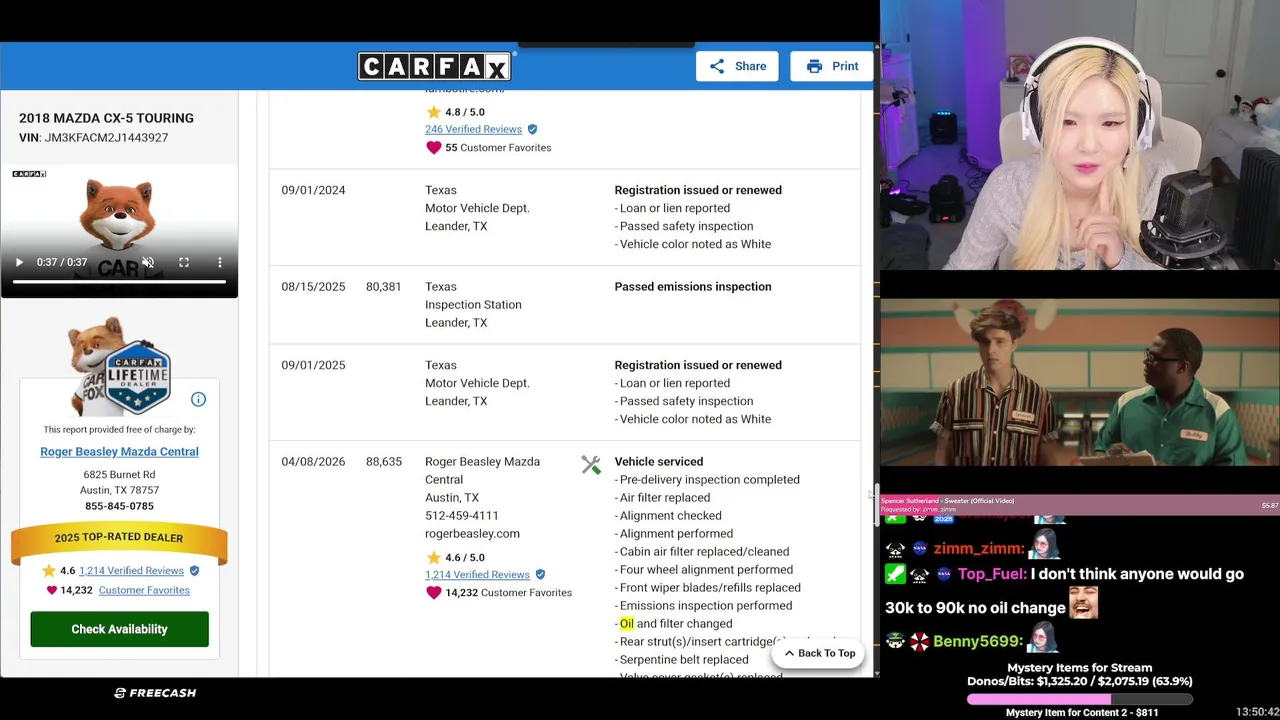Screen dimensions: 1280x720
Task: Click phone number 512-459-4111
Action: click(461, 515)
